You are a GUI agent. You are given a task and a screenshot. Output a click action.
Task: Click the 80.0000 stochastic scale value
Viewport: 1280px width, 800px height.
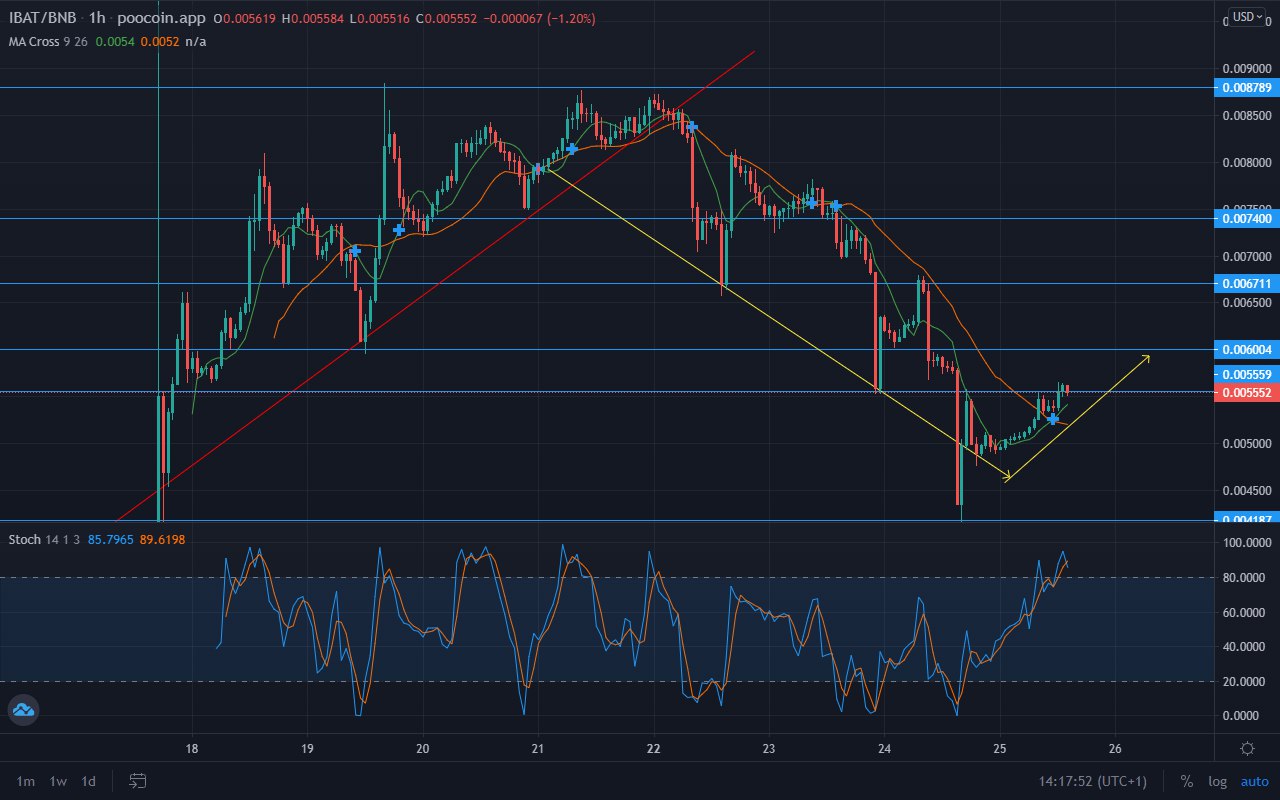1243,578
